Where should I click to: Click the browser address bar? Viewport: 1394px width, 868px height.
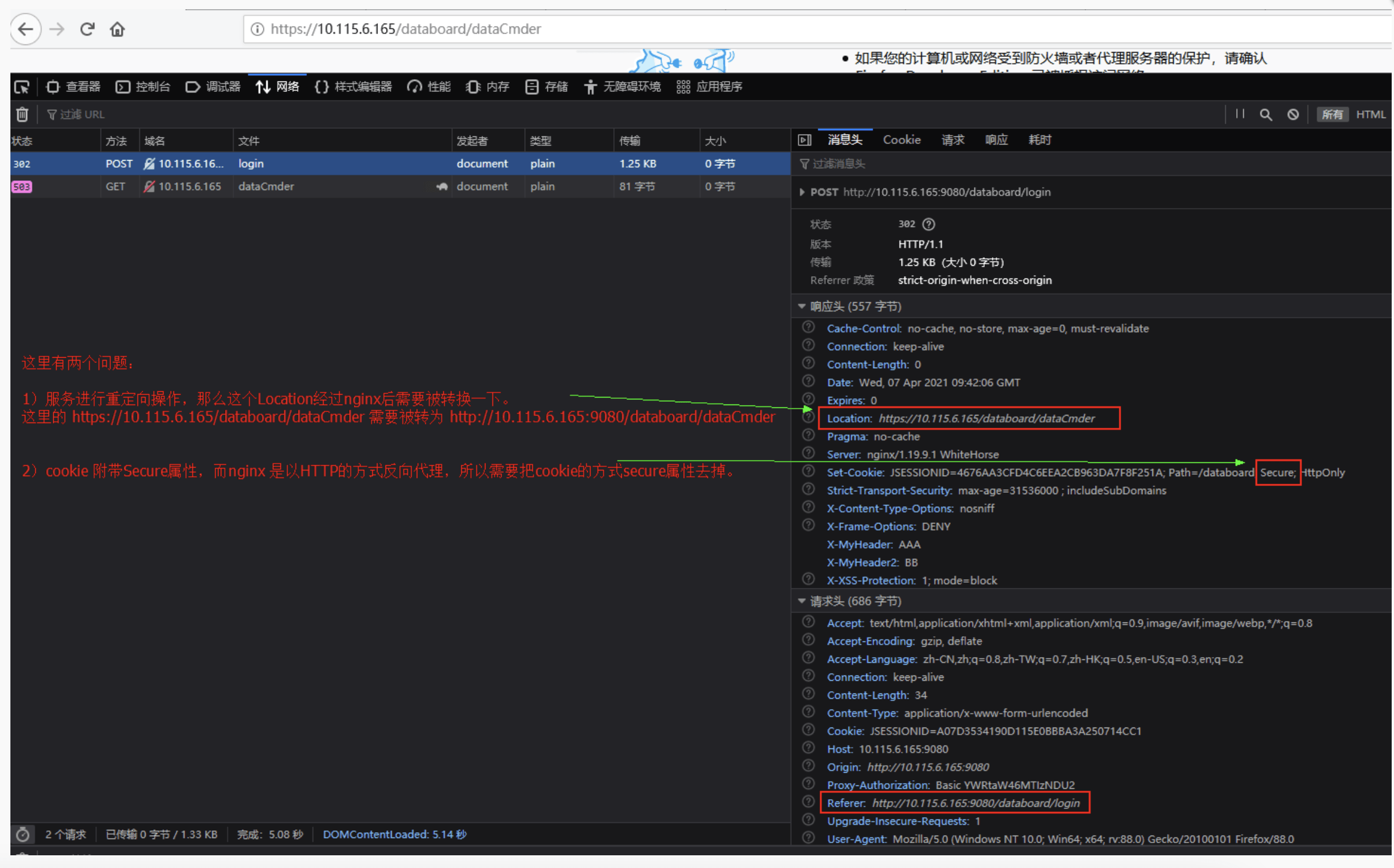pos(818,29)
